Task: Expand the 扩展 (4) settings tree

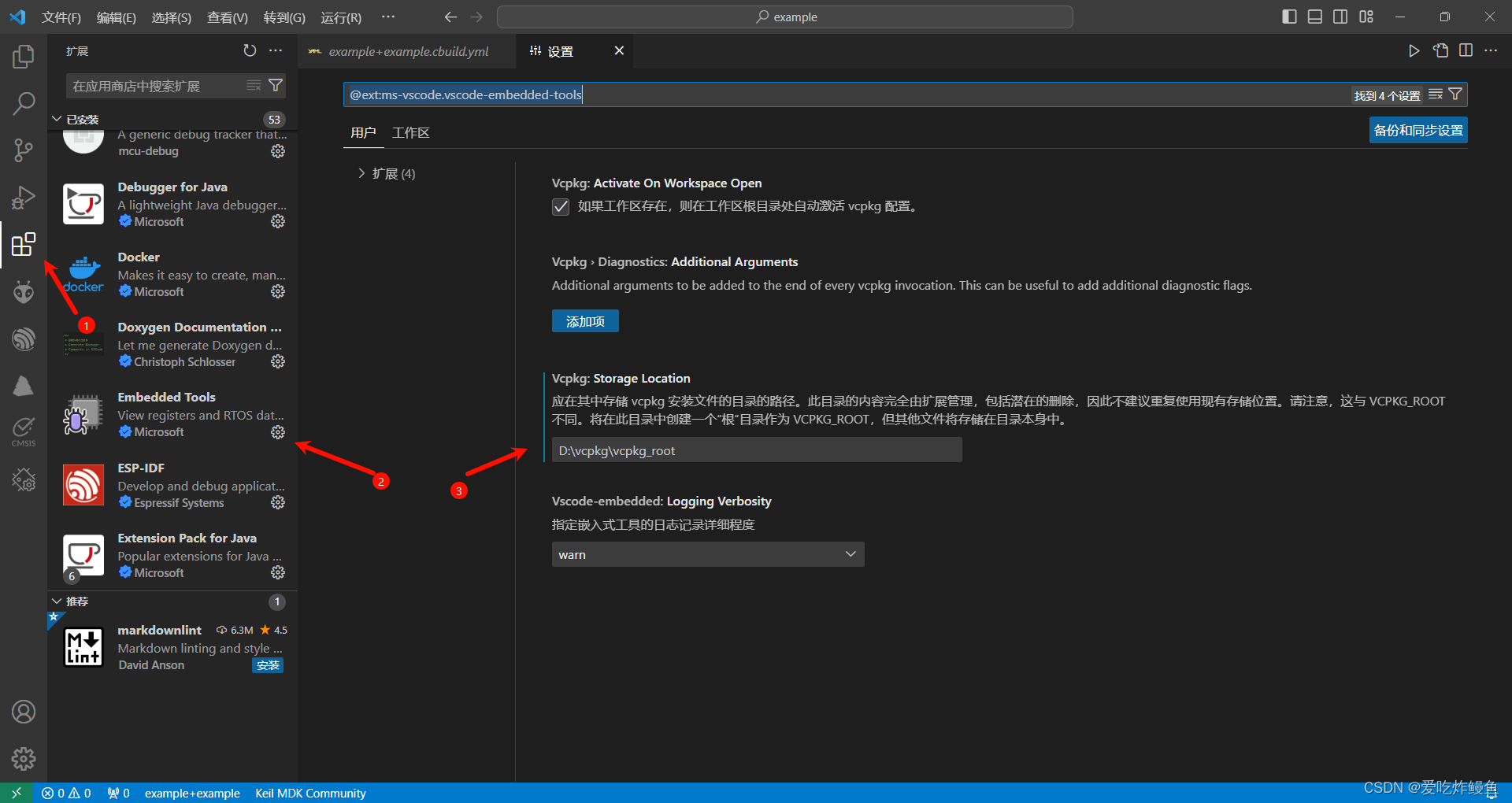Action: (x=386, y=173)
